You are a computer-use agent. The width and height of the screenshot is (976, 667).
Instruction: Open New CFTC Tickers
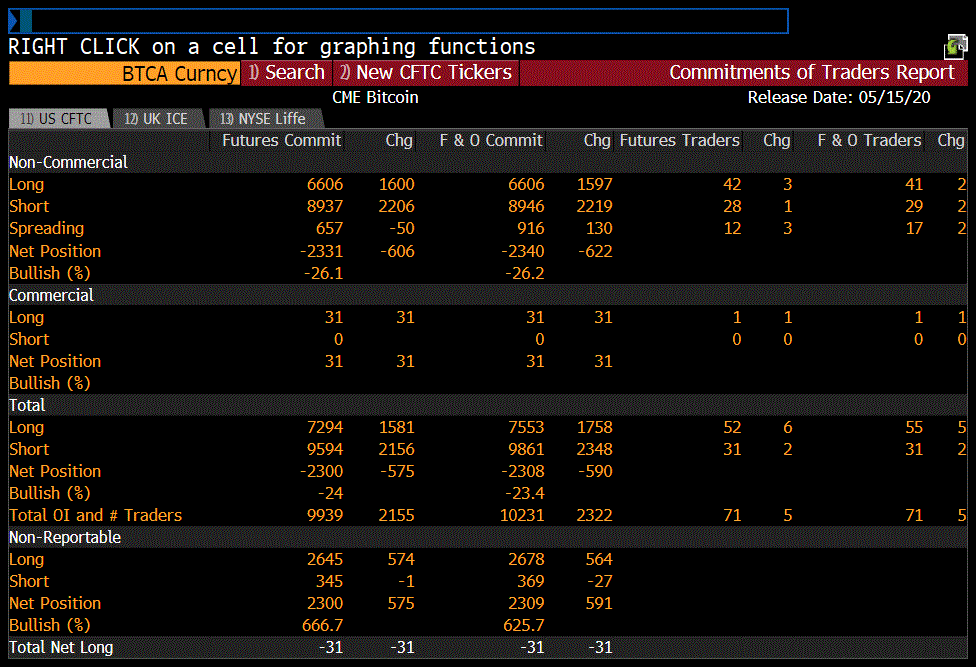click(x=425, y=73)
